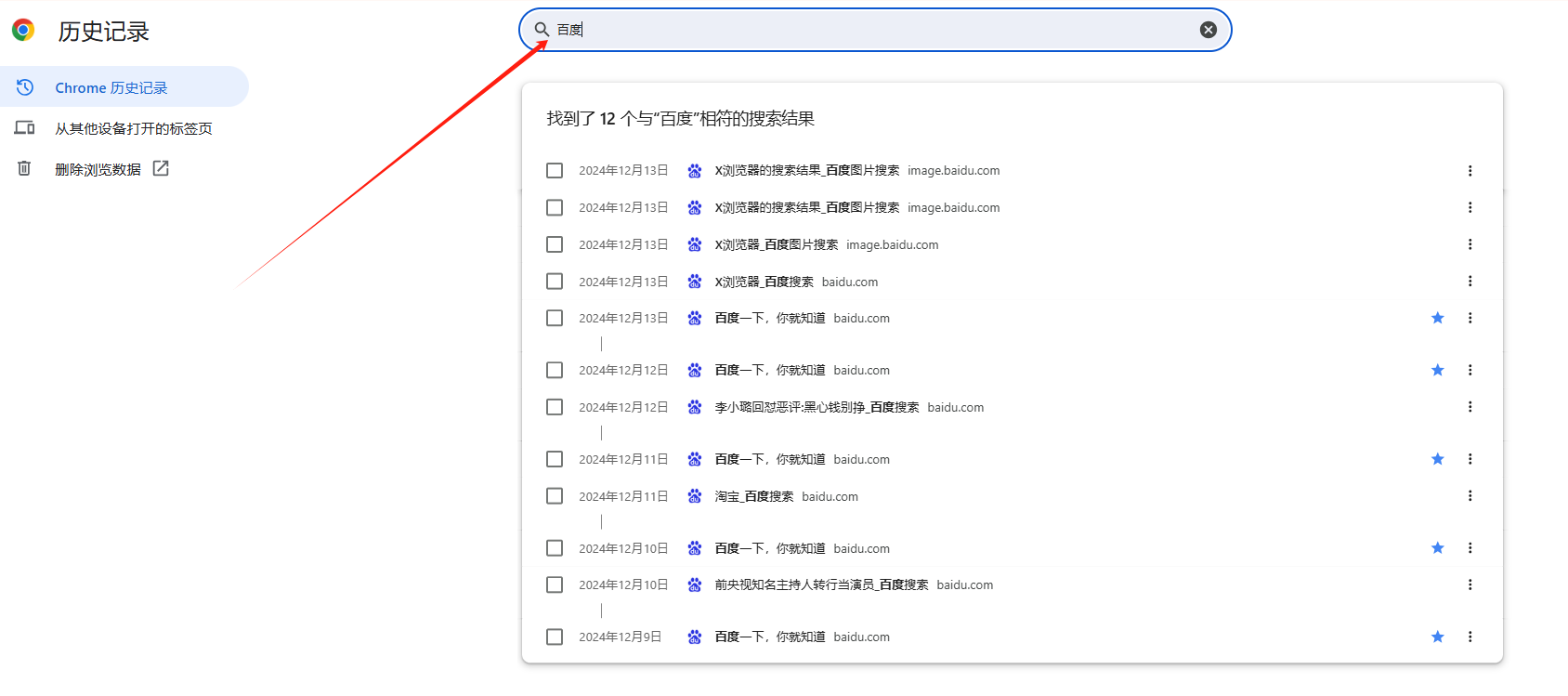Open the 百度一下 link dated 2024年12月12日

770,370
